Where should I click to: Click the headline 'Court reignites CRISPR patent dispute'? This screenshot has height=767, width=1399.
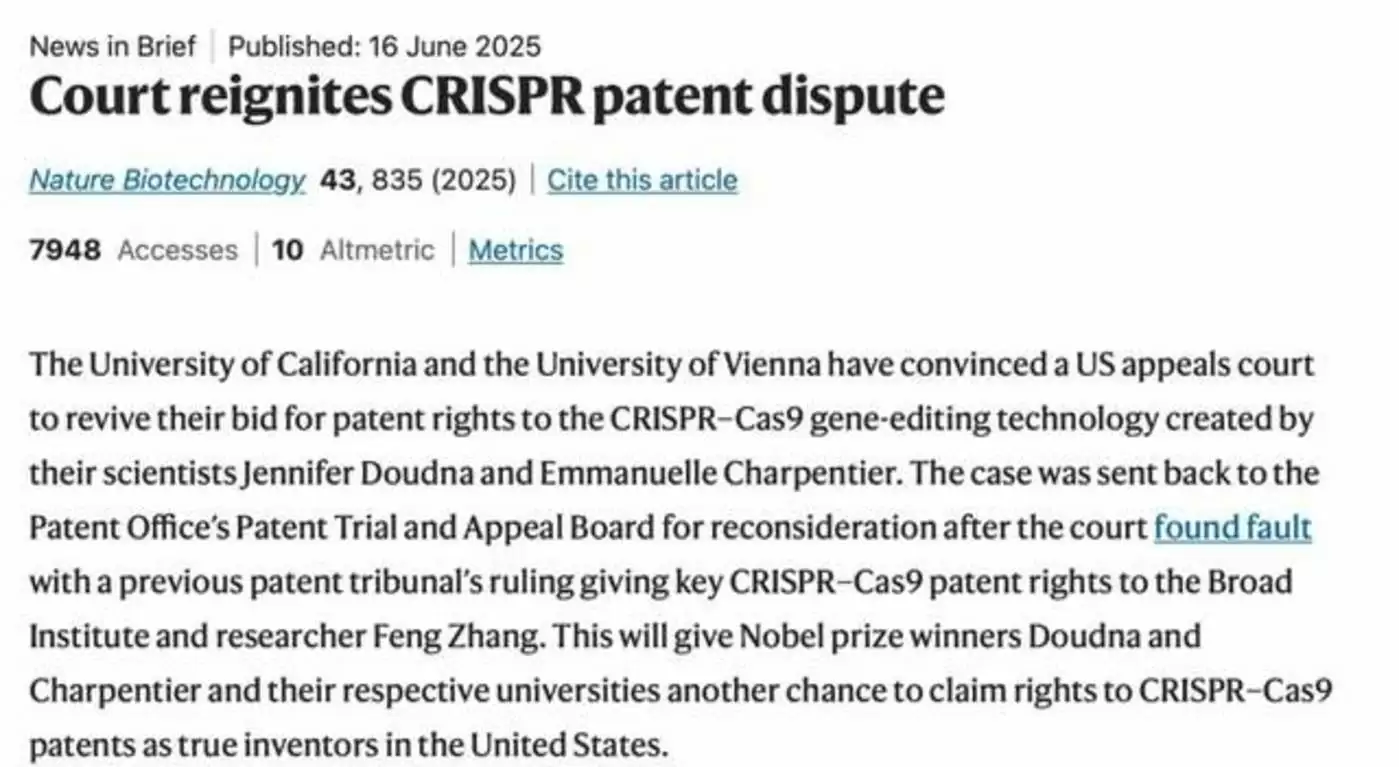pos(486,97)
